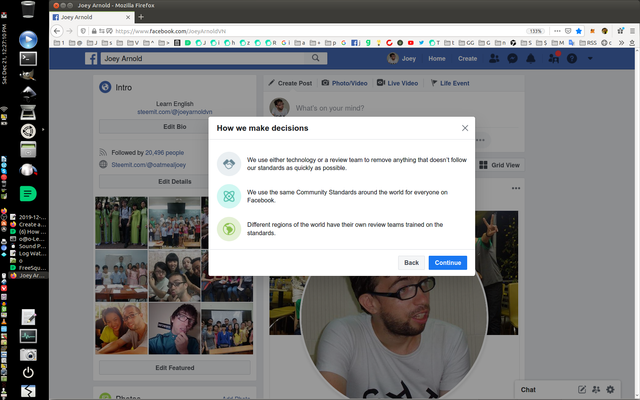Click the new message compose icon in Chat
Screen dimensions: 640x400
(582, 389)
